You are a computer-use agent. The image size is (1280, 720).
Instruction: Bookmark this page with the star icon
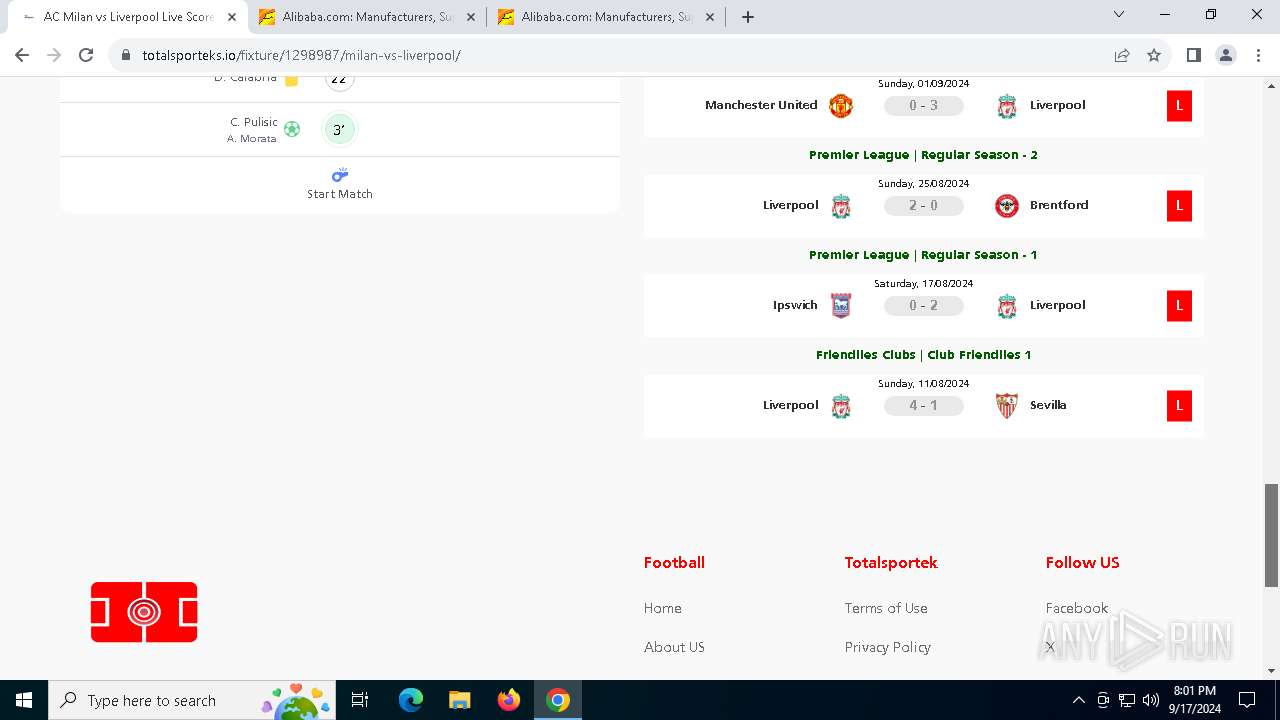click(1154, 55)
